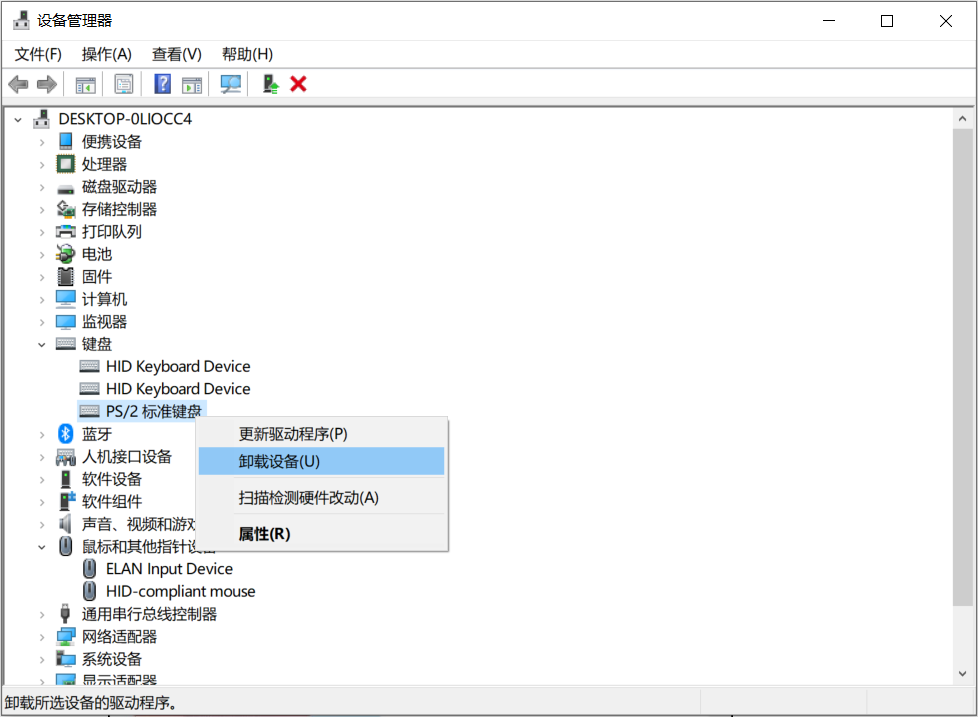Click the Back navigation arrow
The height and width of the screenshot is (717, 978).
tap(18, 83)
